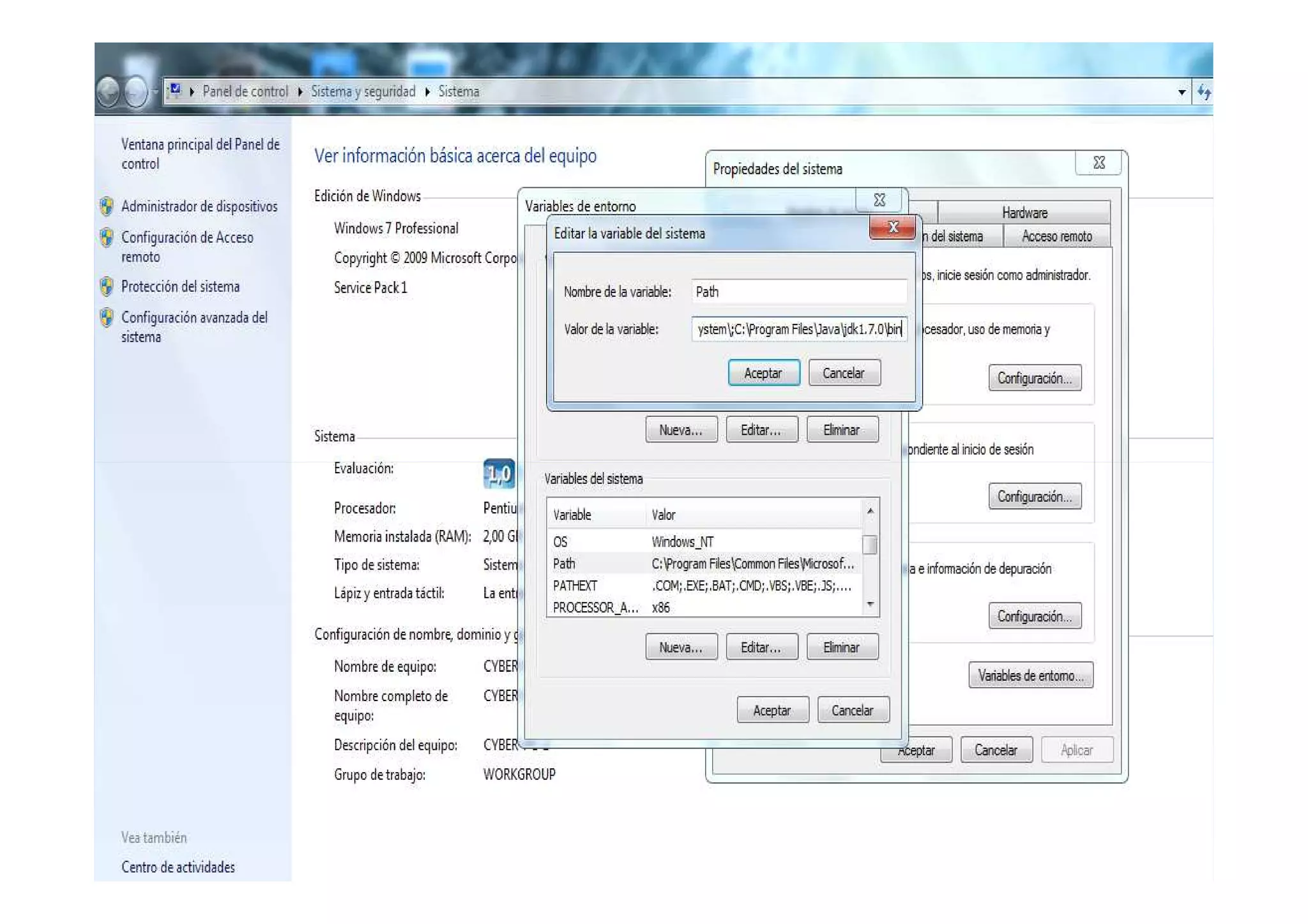The height and width of the screenshot is (924, 1308).
Task: Click the refresh icon beside address bar
Action: 1203,92
